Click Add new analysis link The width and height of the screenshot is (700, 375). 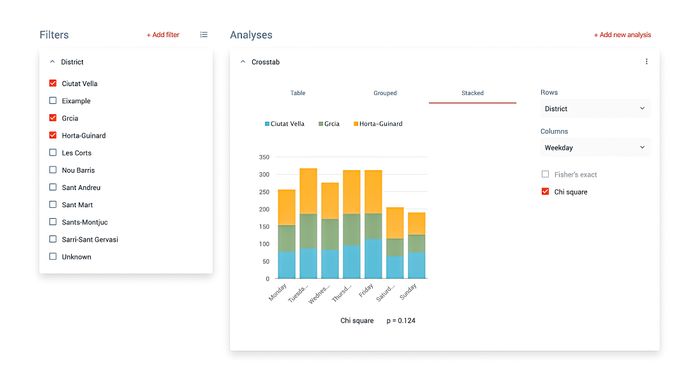[x=622, y=34]
